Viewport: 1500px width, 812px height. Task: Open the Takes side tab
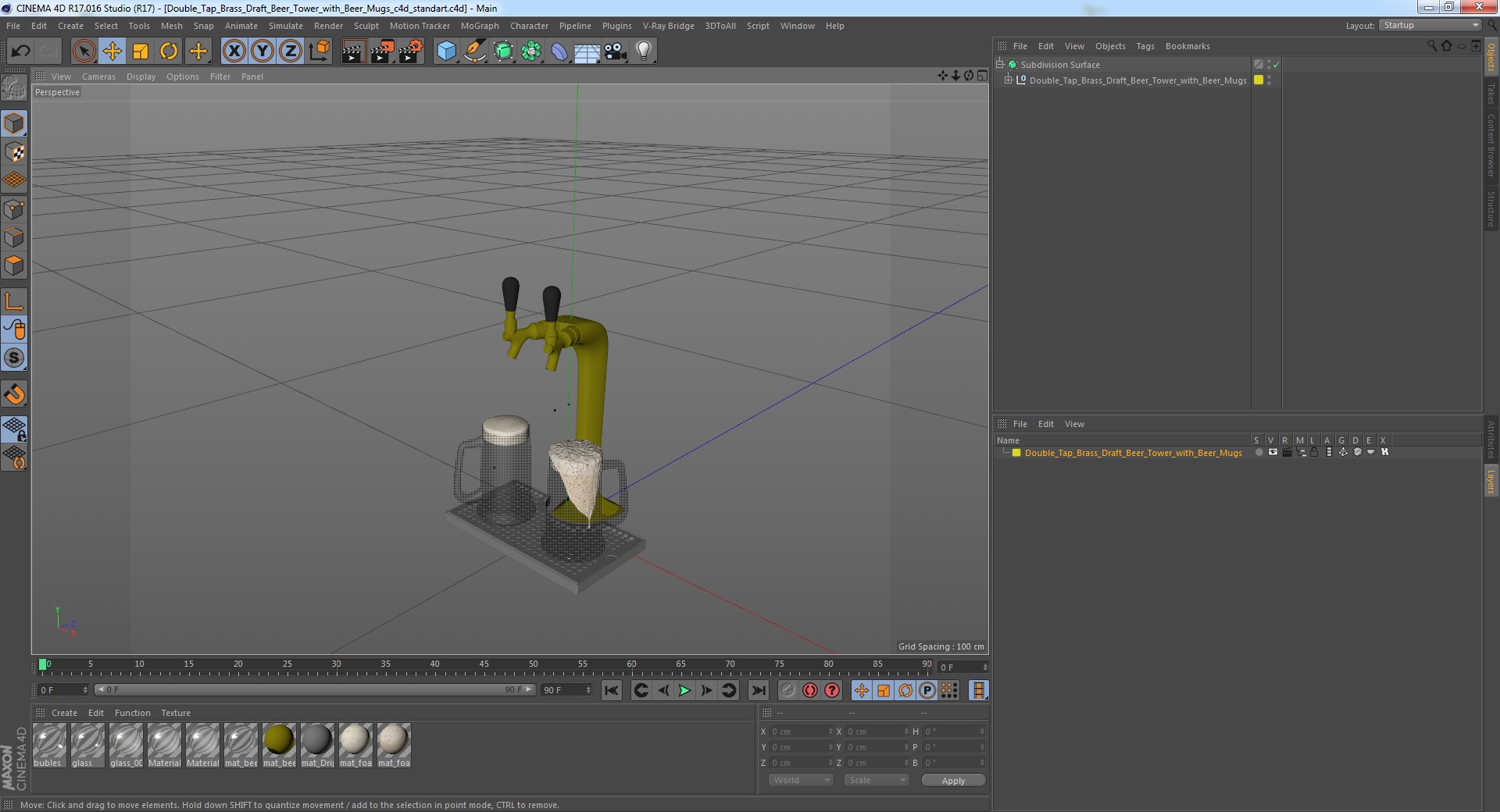pos(1491,94)
